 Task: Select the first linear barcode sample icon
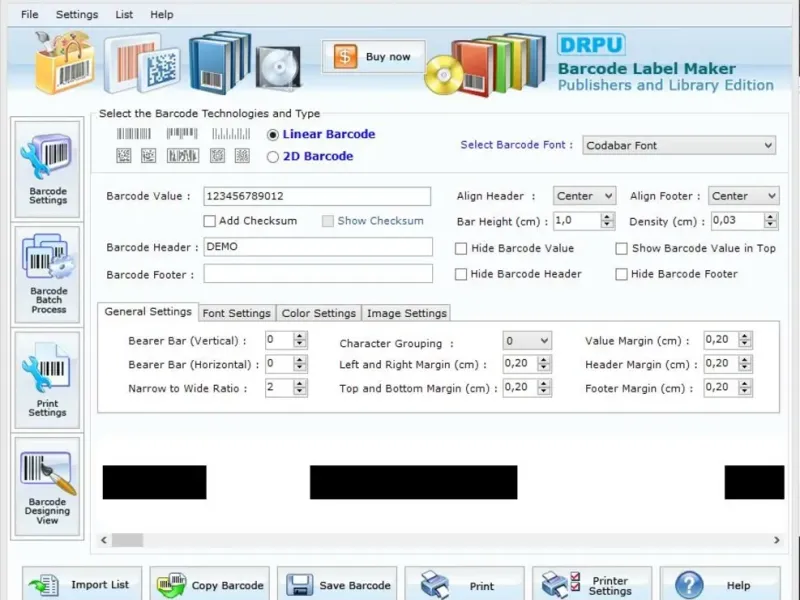coord(134,134)
